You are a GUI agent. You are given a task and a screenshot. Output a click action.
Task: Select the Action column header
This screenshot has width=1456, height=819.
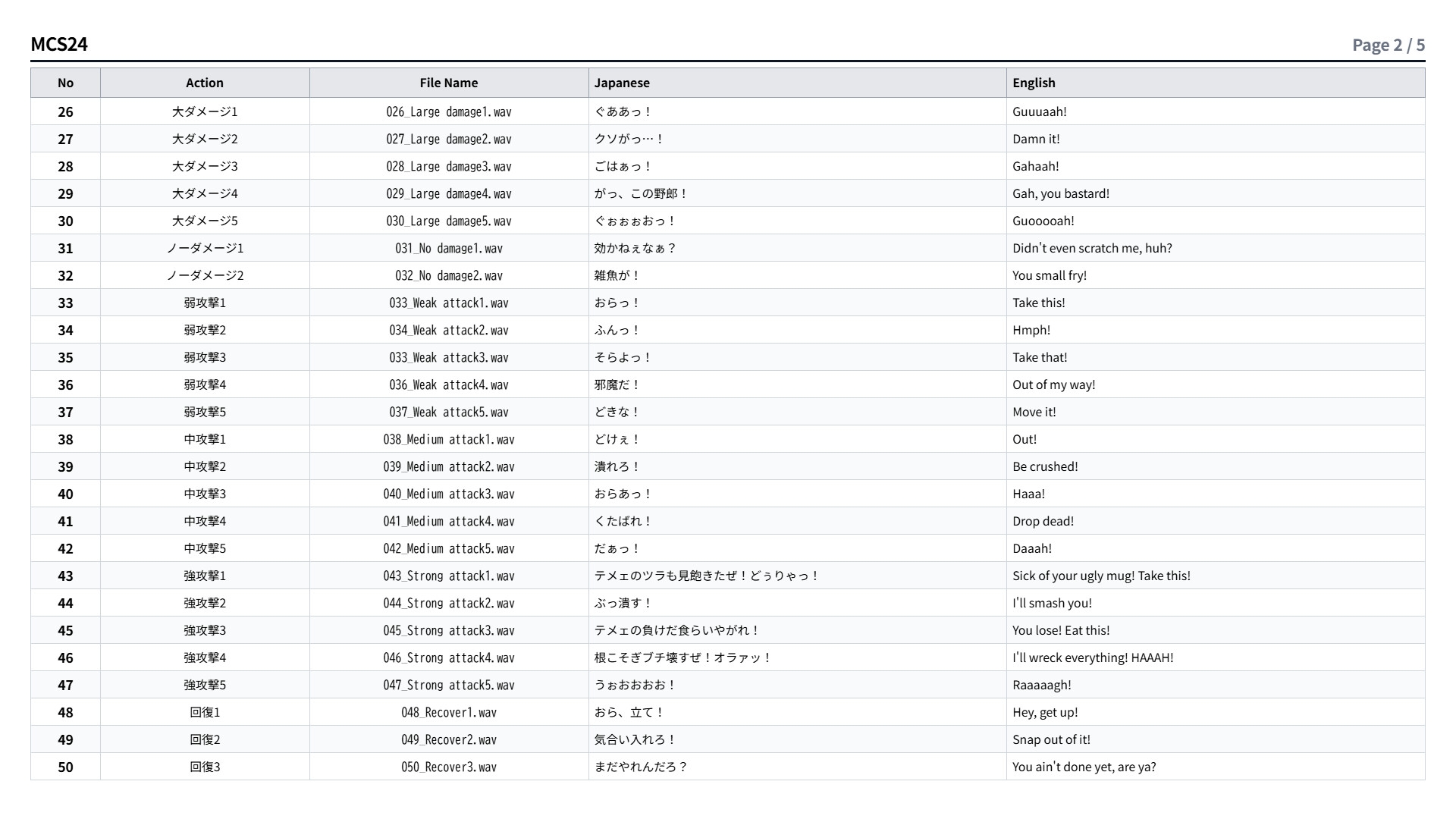click(x=205, y=83)
